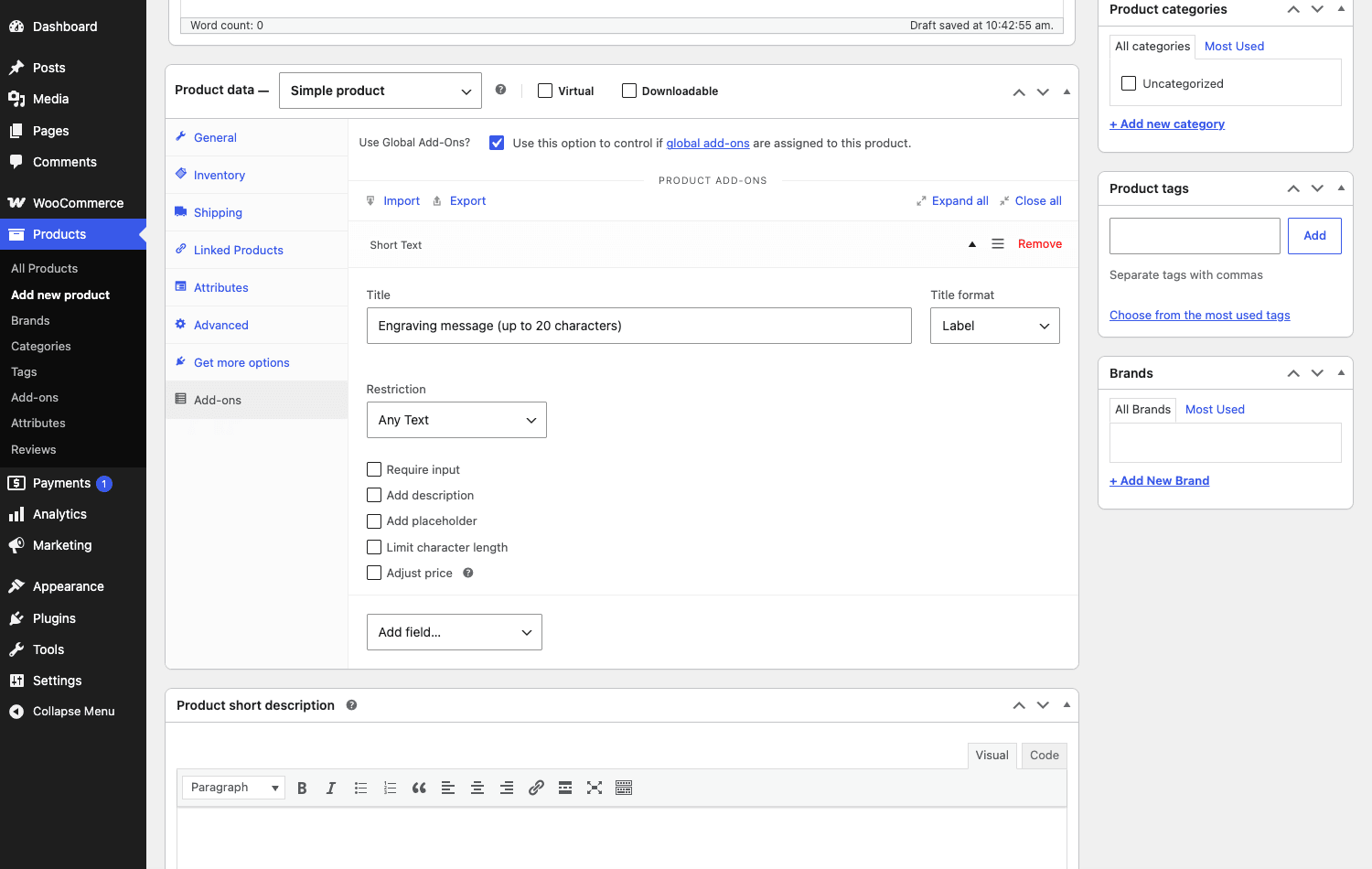The height and width of the screenshot is (869, 1372).
Task: Click the Italic formatting icon
Action: pyautogui.click(x=331, y=788)
